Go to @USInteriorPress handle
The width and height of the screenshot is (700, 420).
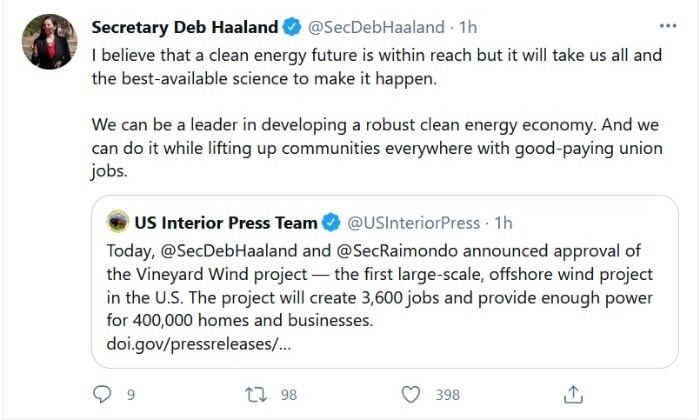(413, 222)
